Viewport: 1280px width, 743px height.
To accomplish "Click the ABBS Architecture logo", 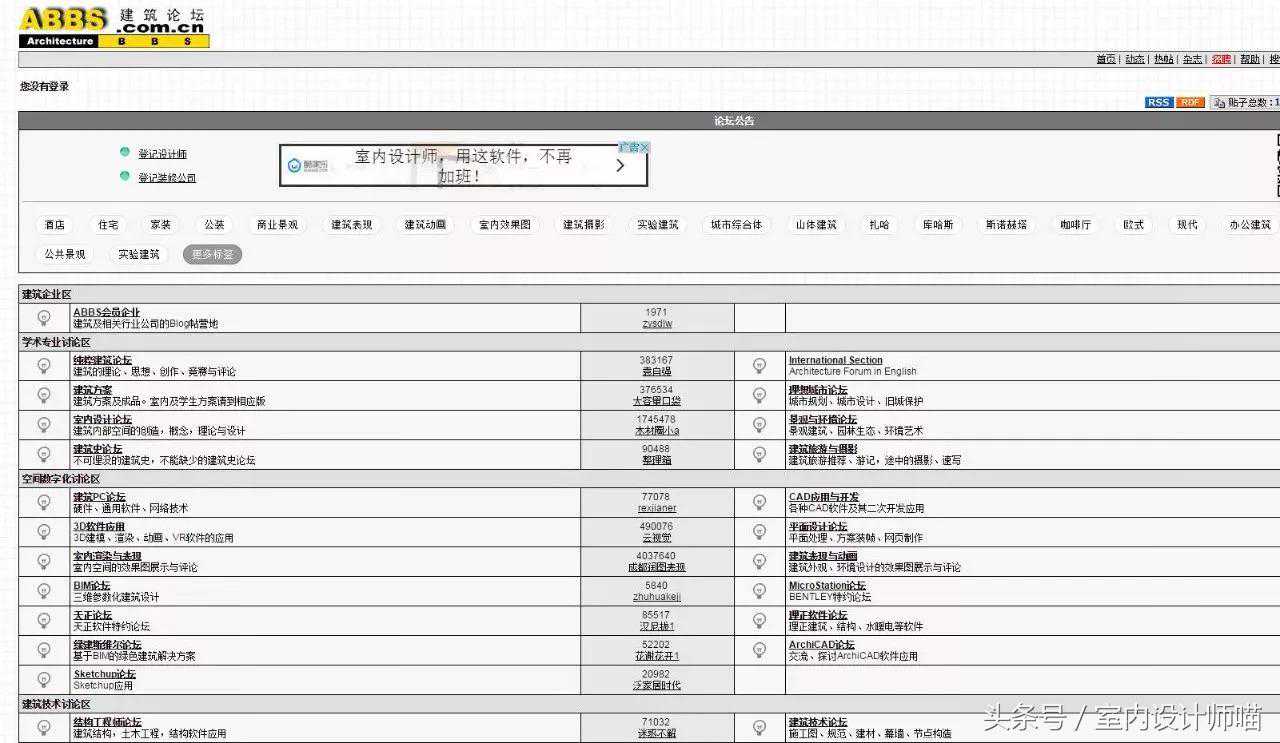I will coord(113,27).
